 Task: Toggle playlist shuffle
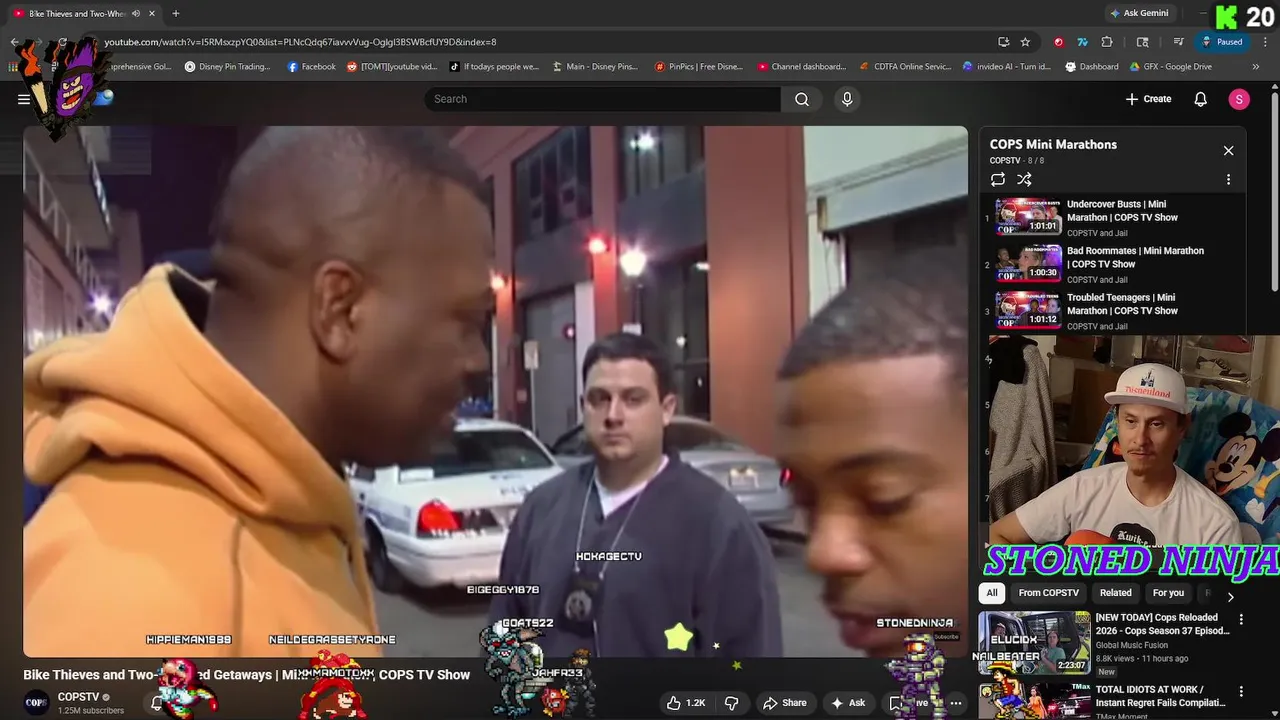[1024, 180]
